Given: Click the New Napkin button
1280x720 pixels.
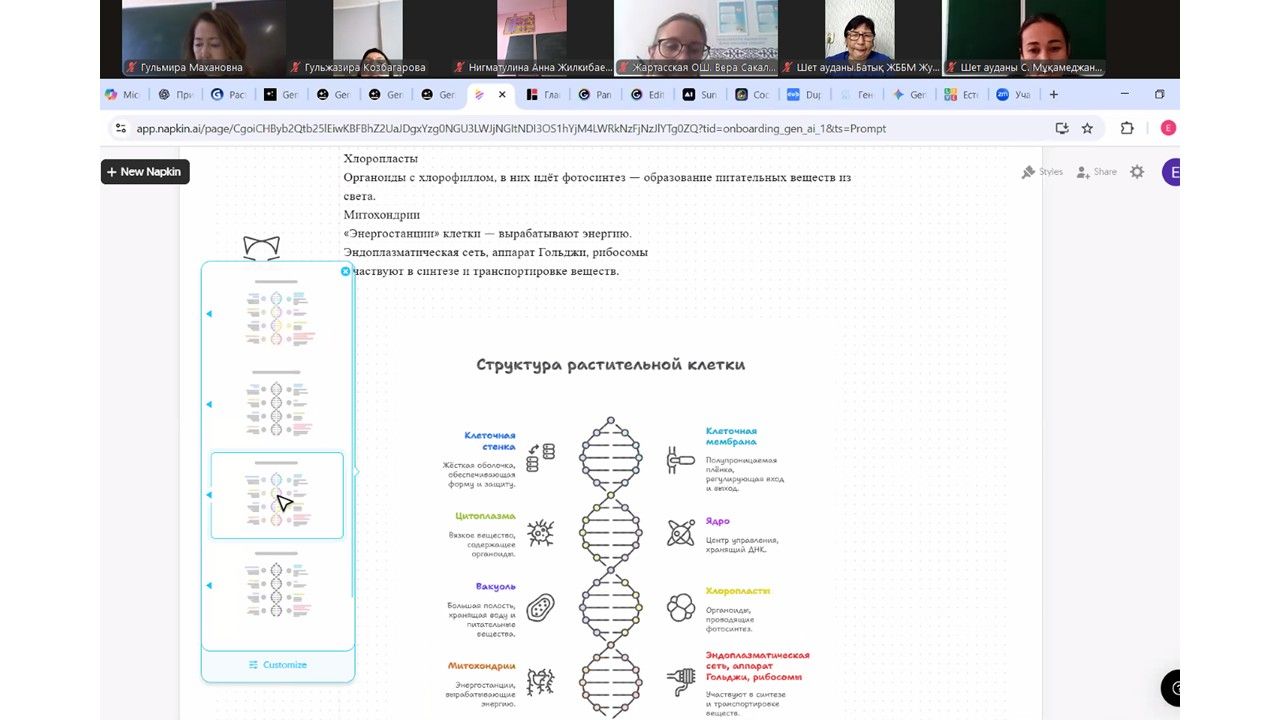Looking at the screenshot, I should click(x=145, y=172).
